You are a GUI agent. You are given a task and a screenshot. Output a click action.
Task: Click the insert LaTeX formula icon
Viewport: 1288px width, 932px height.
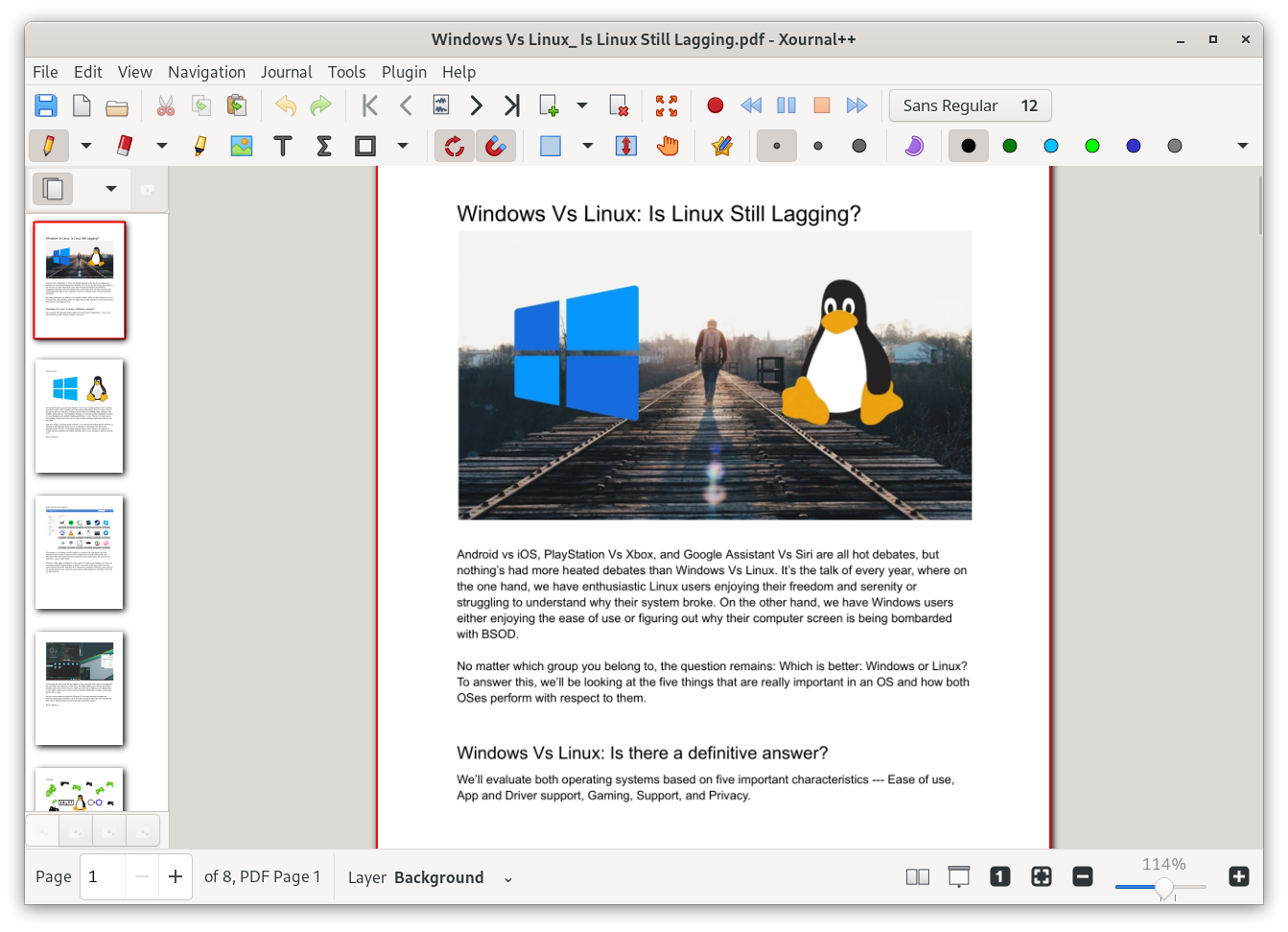(323, 145)
